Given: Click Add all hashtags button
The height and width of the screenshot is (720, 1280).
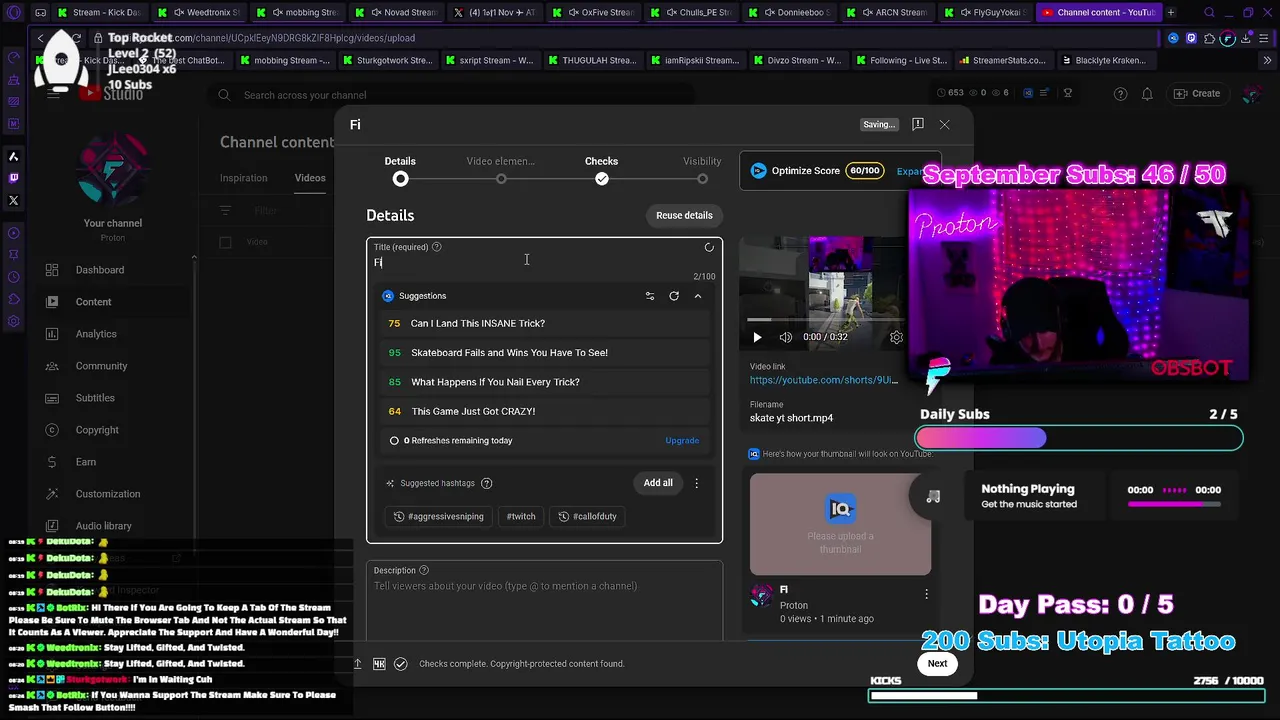Looking at the screenshot, I should (658, 483).
